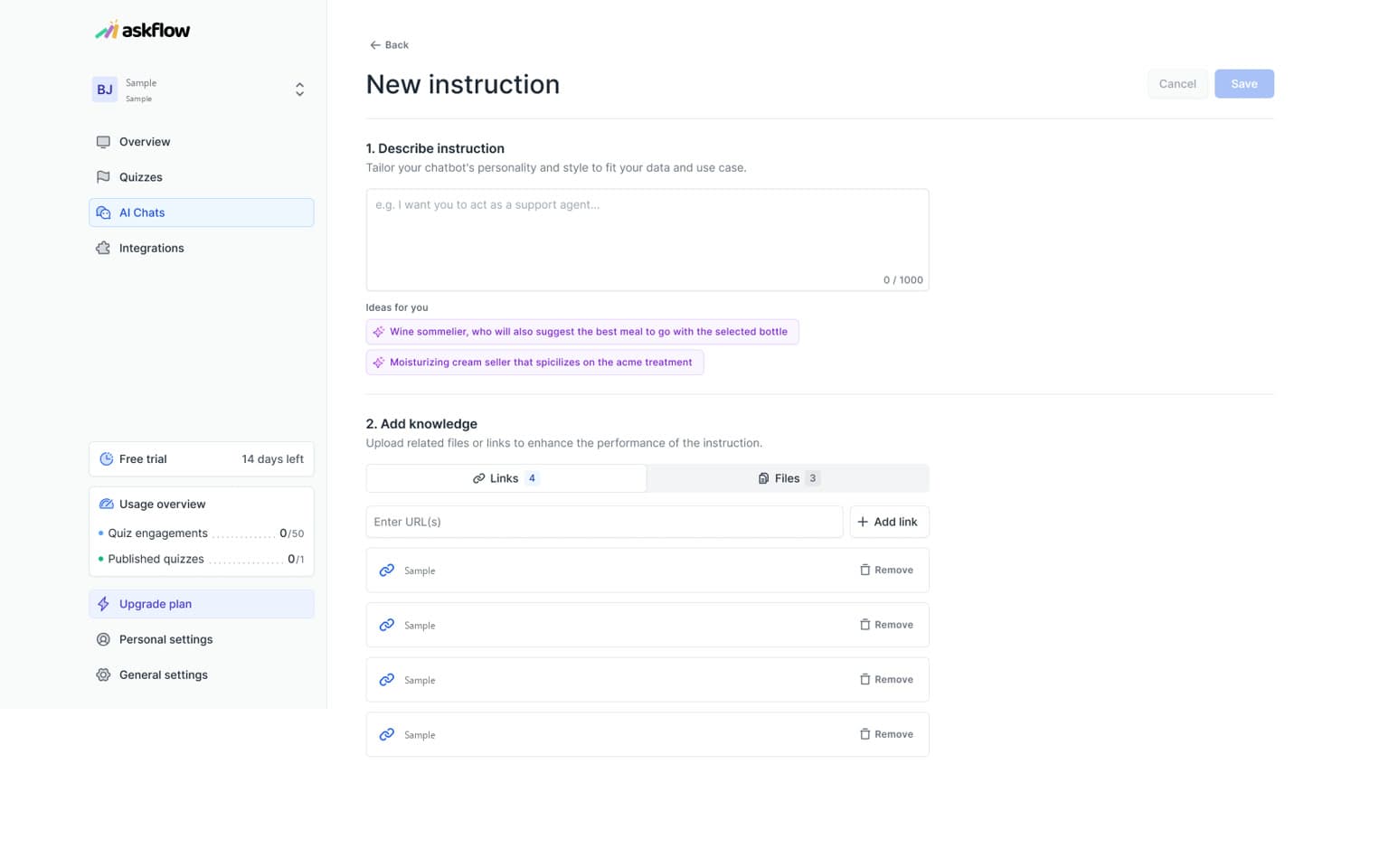Click the Add link button
This screenshot has height=868, width=1389.
pyautogui.click(x=889, y=522)
